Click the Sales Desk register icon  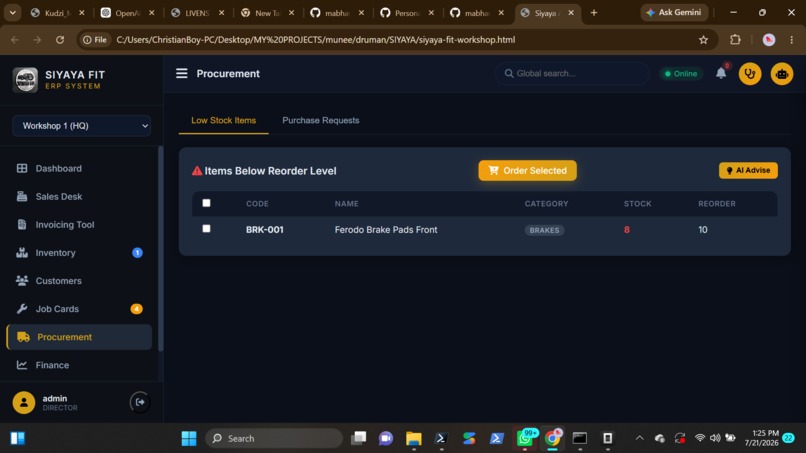[x=22, y=196]
